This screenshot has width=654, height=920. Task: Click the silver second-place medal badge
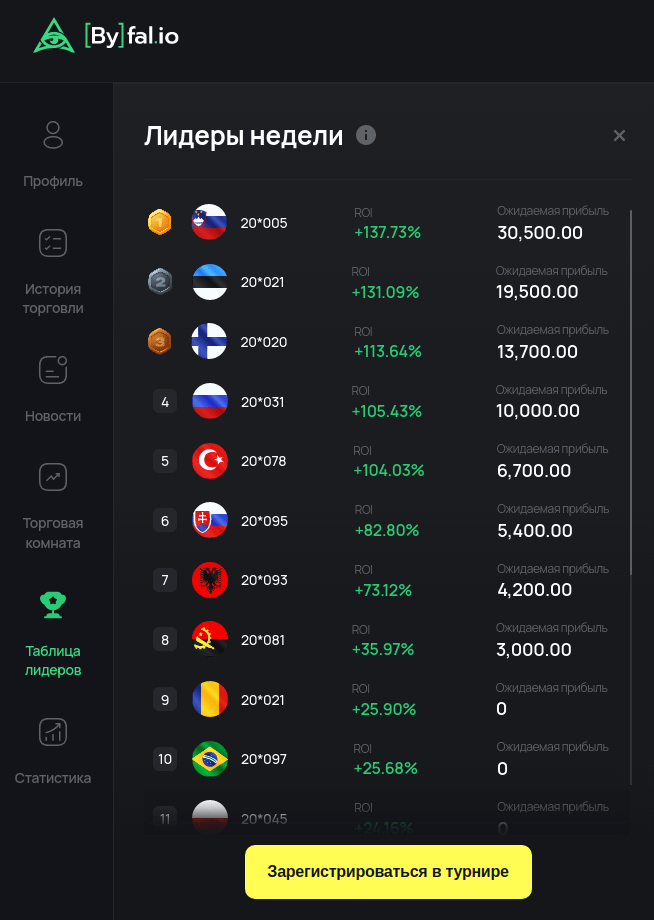tap(159, 282)
